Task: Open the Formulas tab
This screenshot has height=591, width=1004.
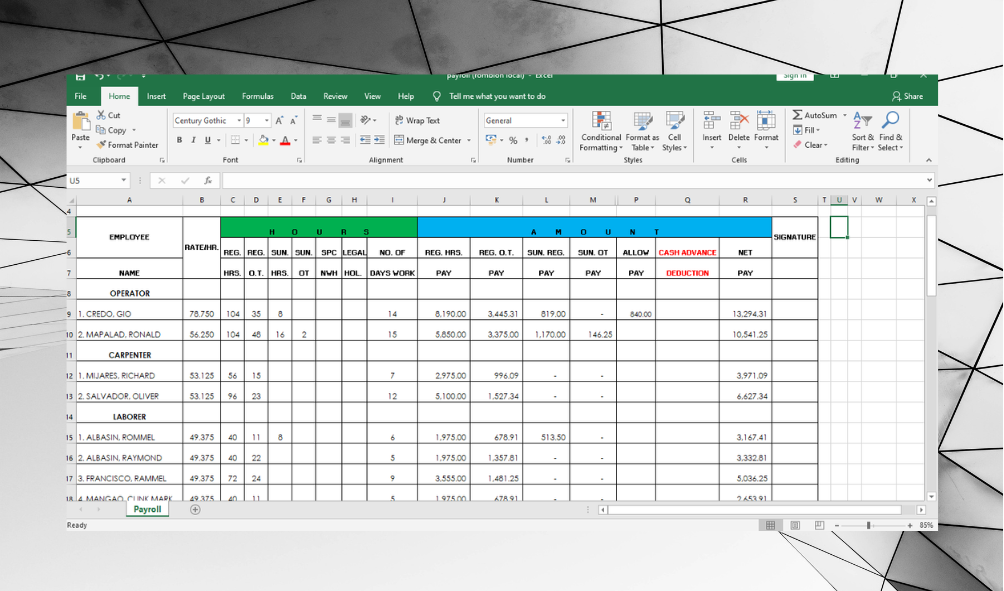Action: [x=257, y=96]
